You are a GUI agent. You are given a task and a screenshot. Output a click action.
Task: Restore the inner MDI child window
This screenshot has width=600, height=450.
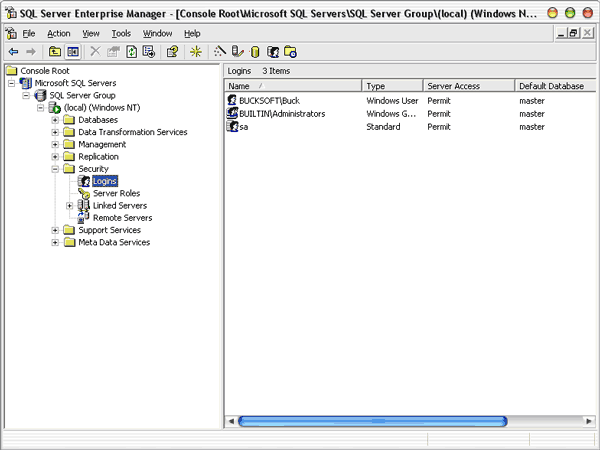[x=573, y=33]
